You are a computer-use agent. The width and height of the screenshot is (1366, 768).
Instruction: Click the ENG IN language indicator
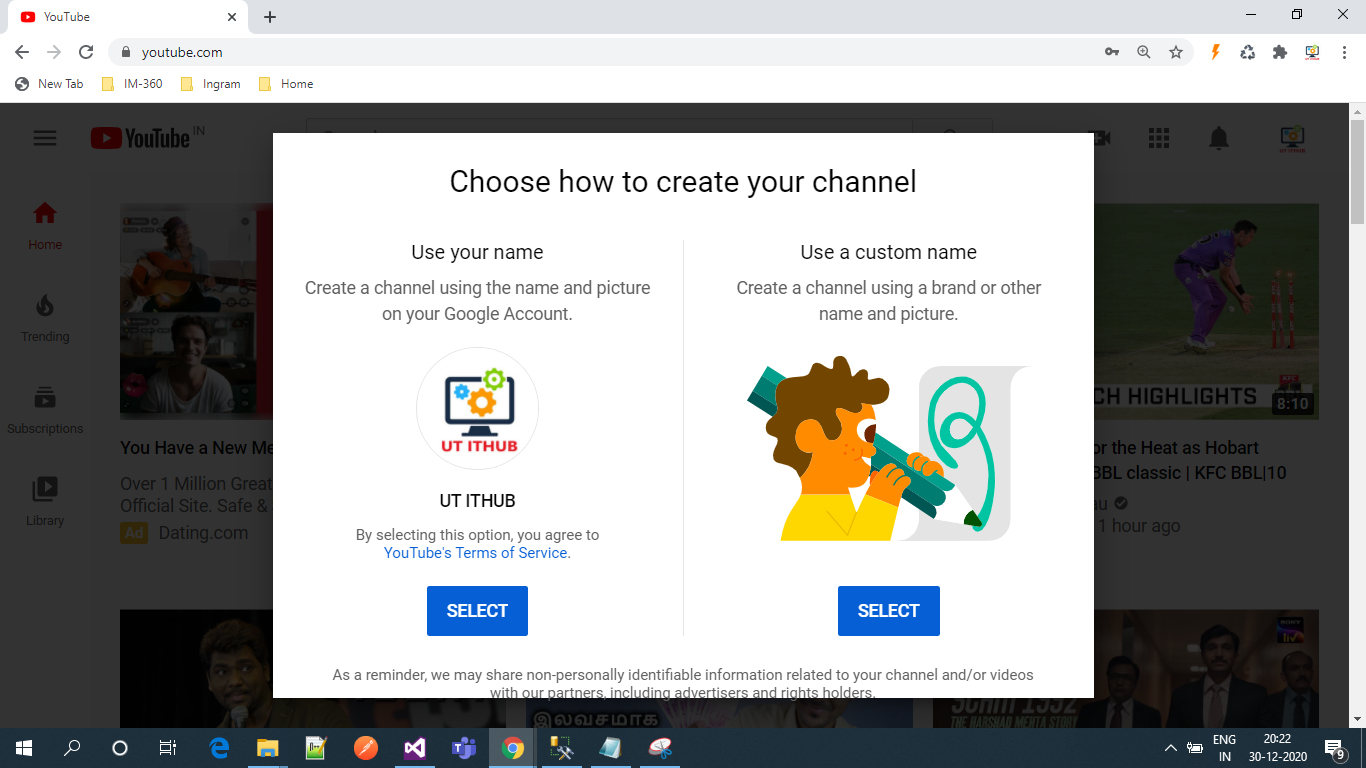1224,748
